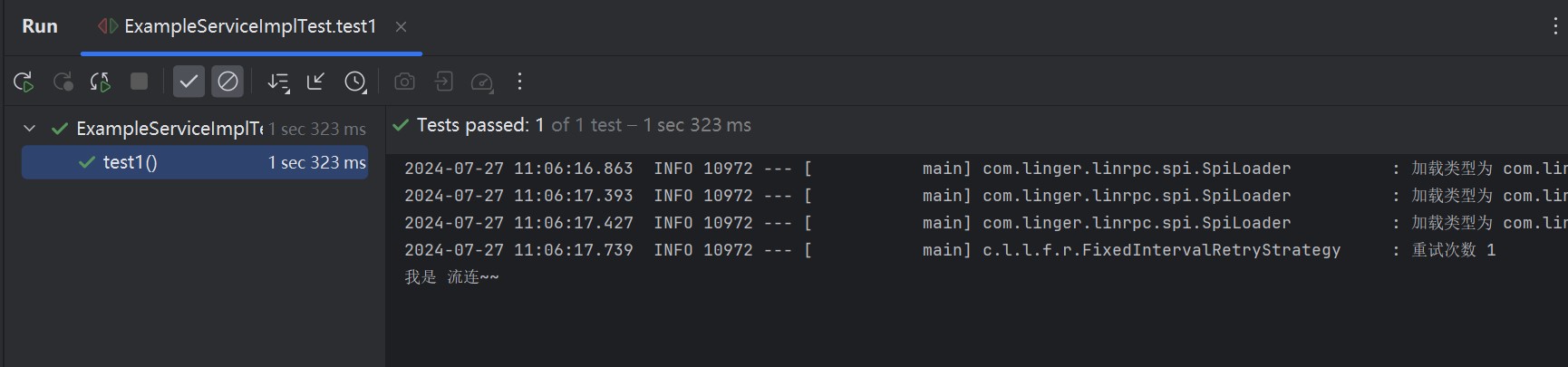
Task: Click the coverage gauge icon
Action: [482, 82]
